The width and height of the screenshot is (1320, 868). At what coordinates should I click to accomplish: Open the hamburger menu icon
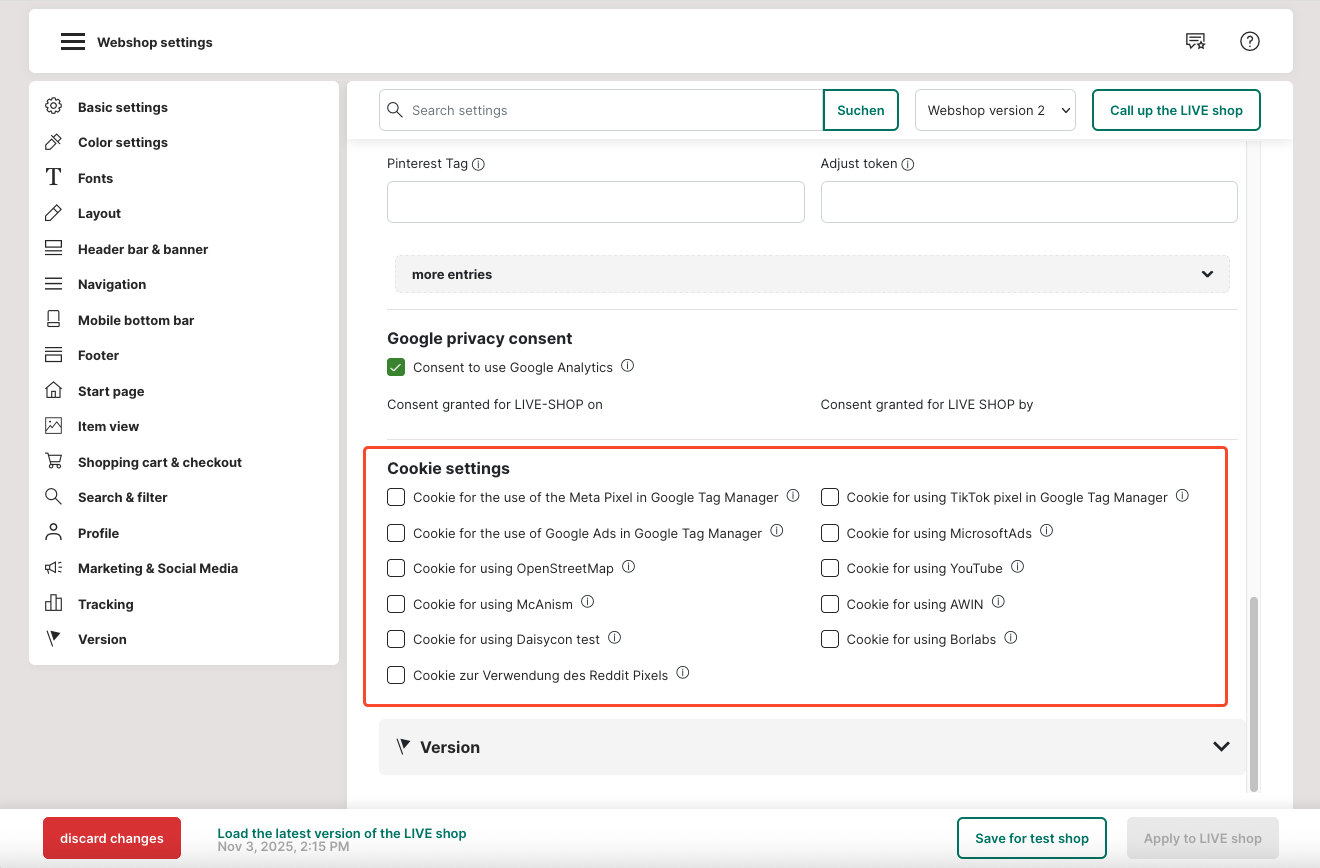coord(72,42)
